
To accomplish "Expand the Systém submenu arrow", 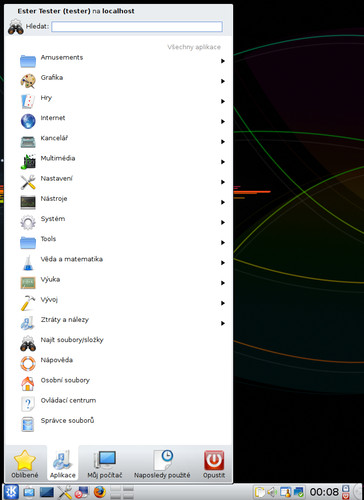I will [x=223, y=223].
